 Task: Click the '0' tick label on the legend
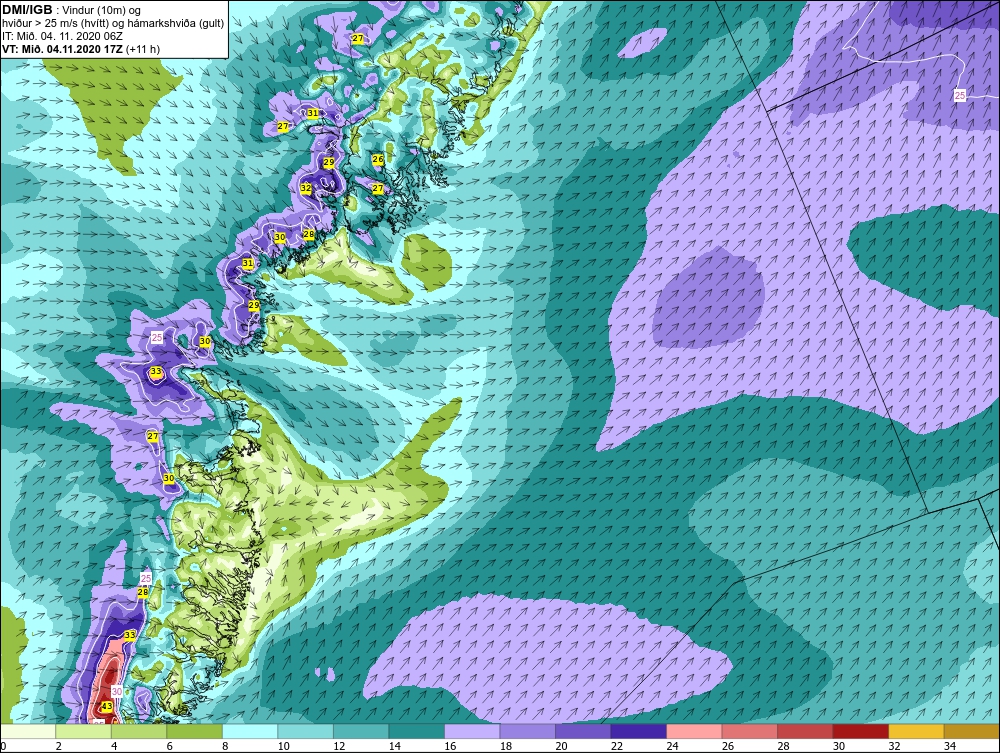pyautogui.click(x=3, y=746)
